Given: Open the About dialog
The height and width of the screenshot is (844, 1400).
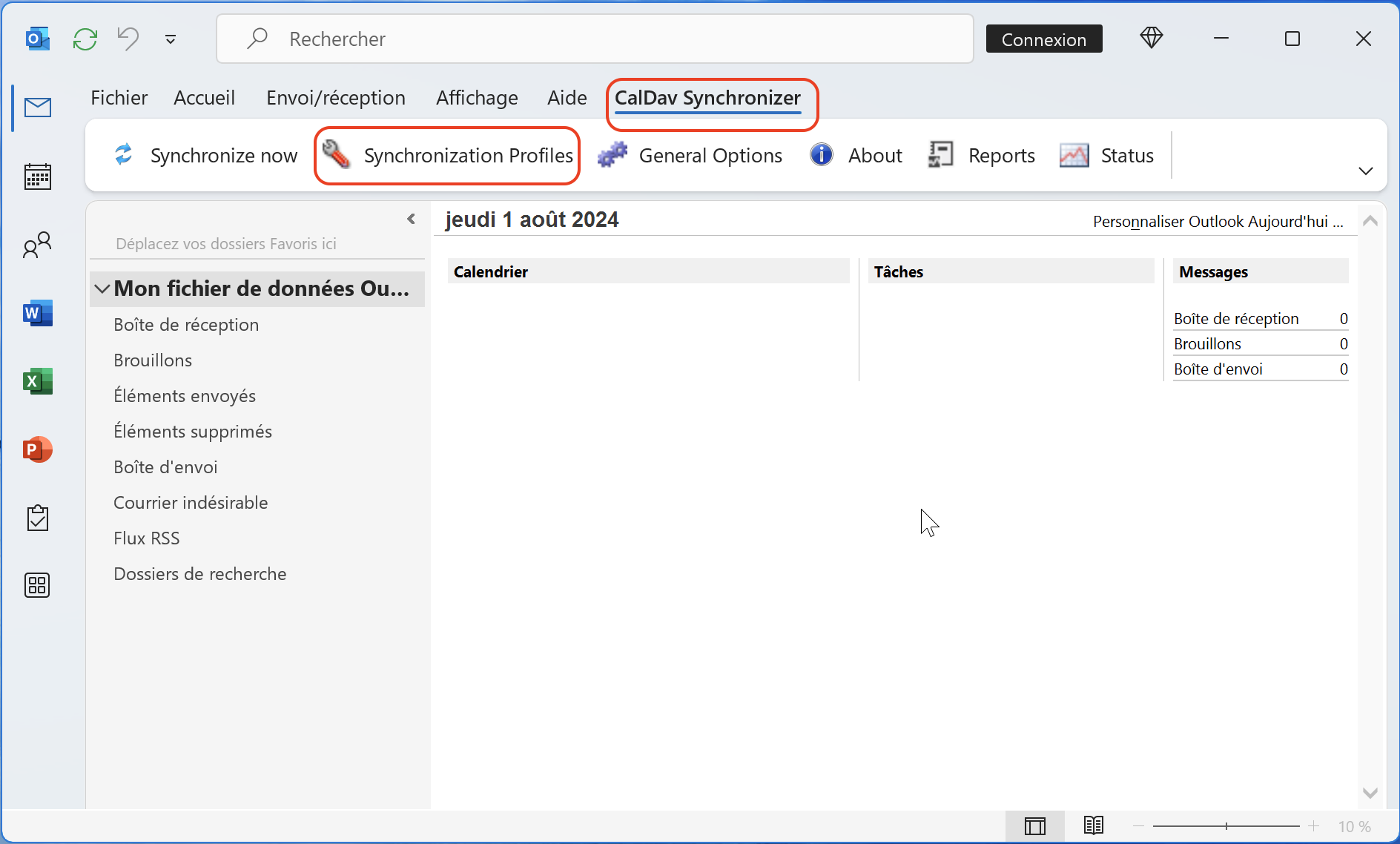Looking at the screenshot, I should pyautogui.click(x=856, y=156).
